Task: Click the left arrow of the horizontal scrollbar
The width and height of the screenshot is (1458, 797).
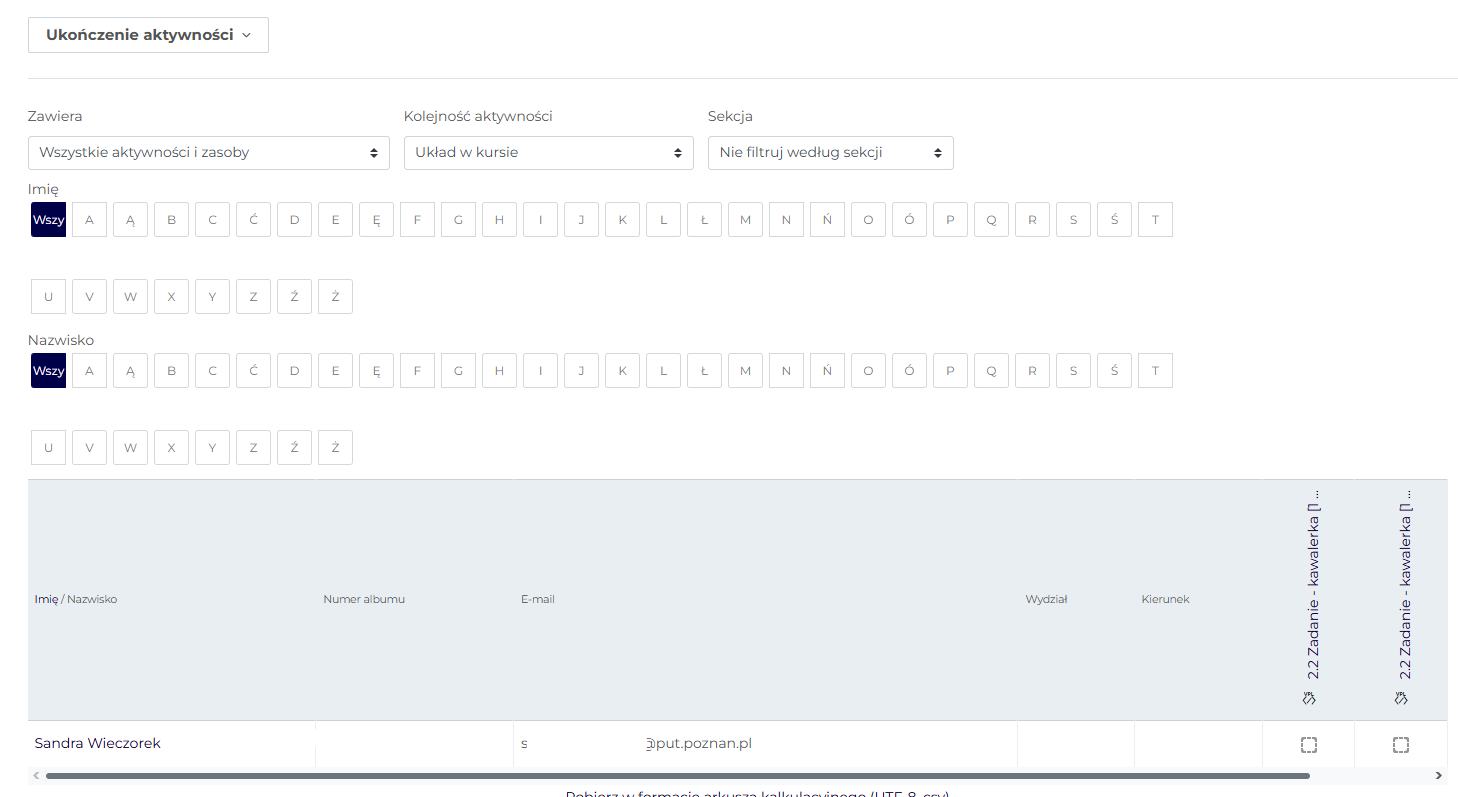Action: pos(36,775)
